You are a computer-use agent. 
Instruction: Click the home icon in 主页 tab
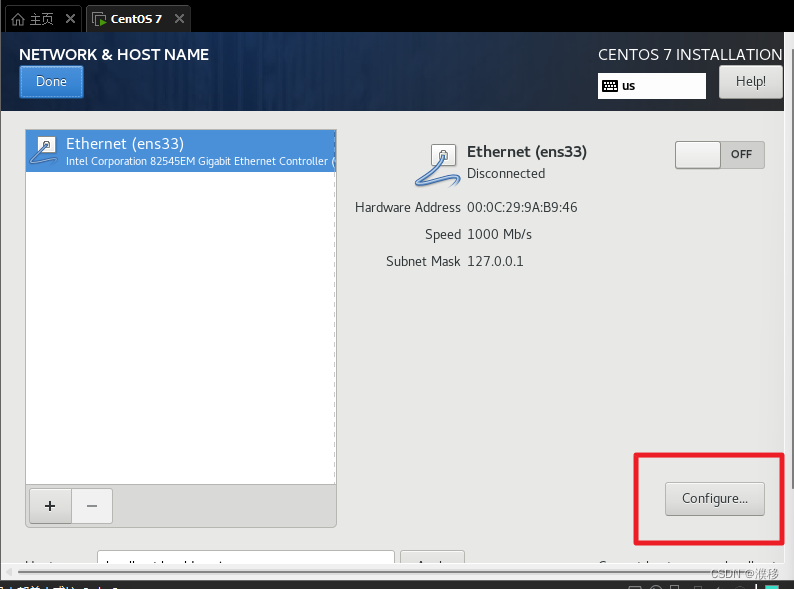tap(18, 19)
